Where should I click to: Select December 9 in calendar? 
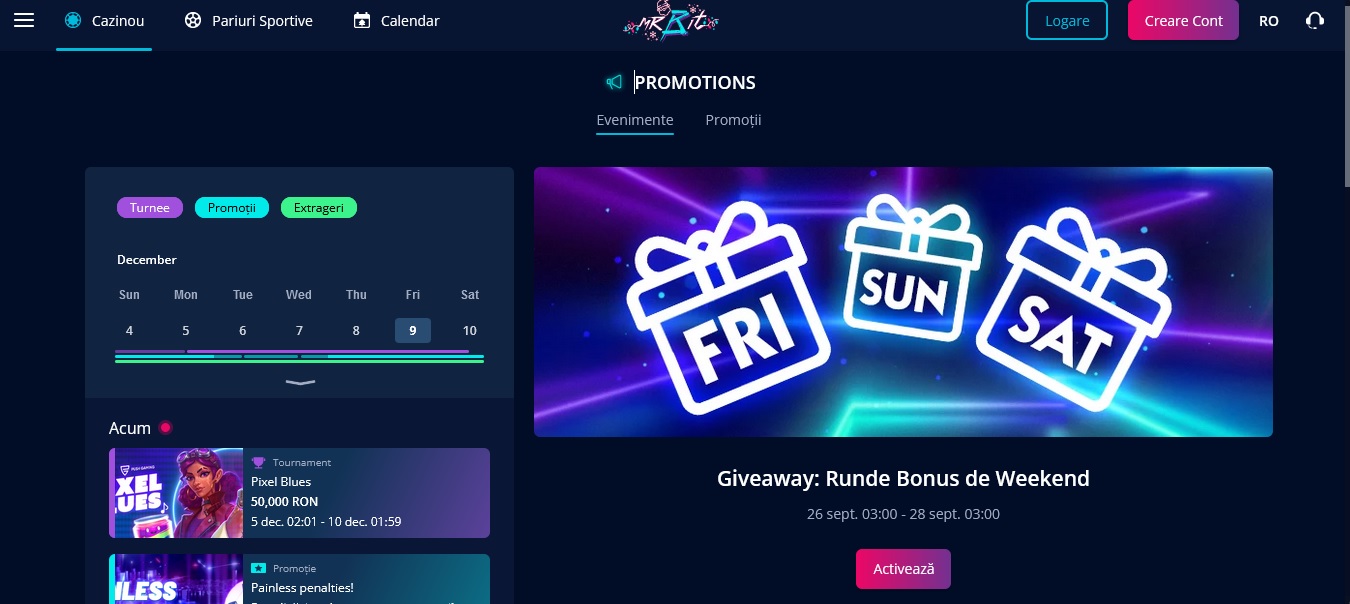click(413, 330)
